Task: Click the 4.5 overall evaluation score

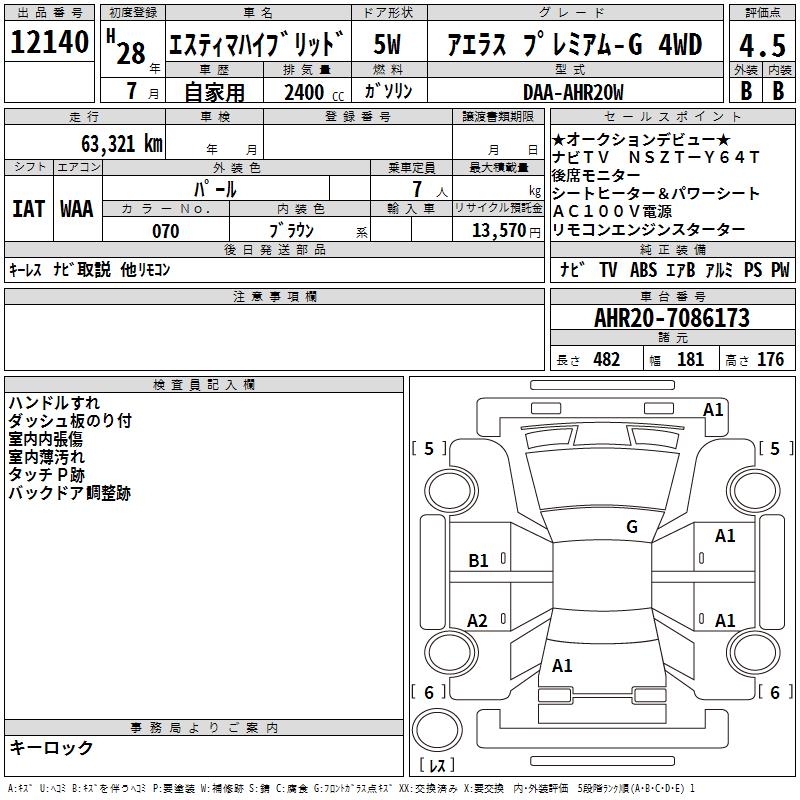Action: click(x=761, y=45)
